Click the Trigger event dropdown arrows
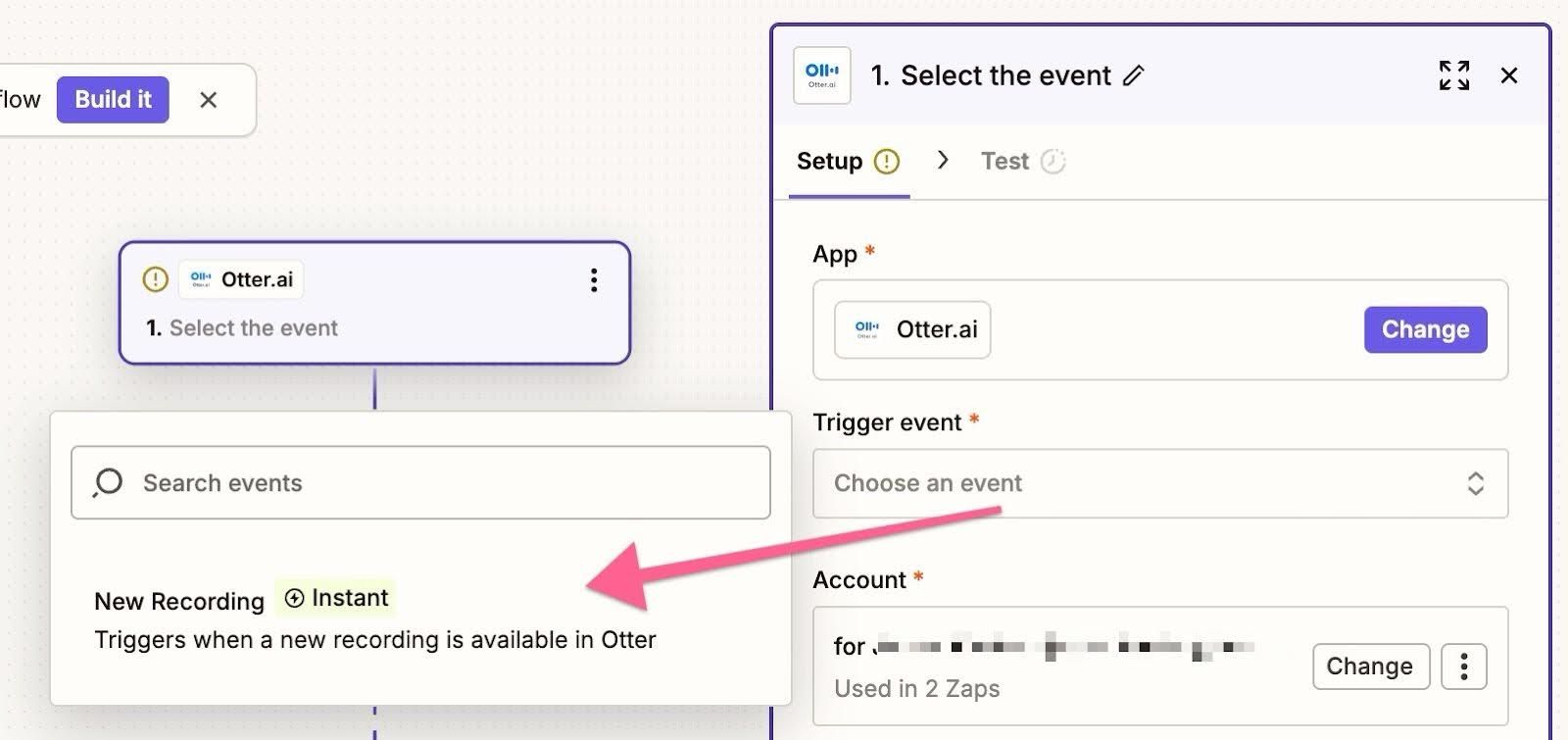The image size is (1568, 740). (x=1475, y=483)
